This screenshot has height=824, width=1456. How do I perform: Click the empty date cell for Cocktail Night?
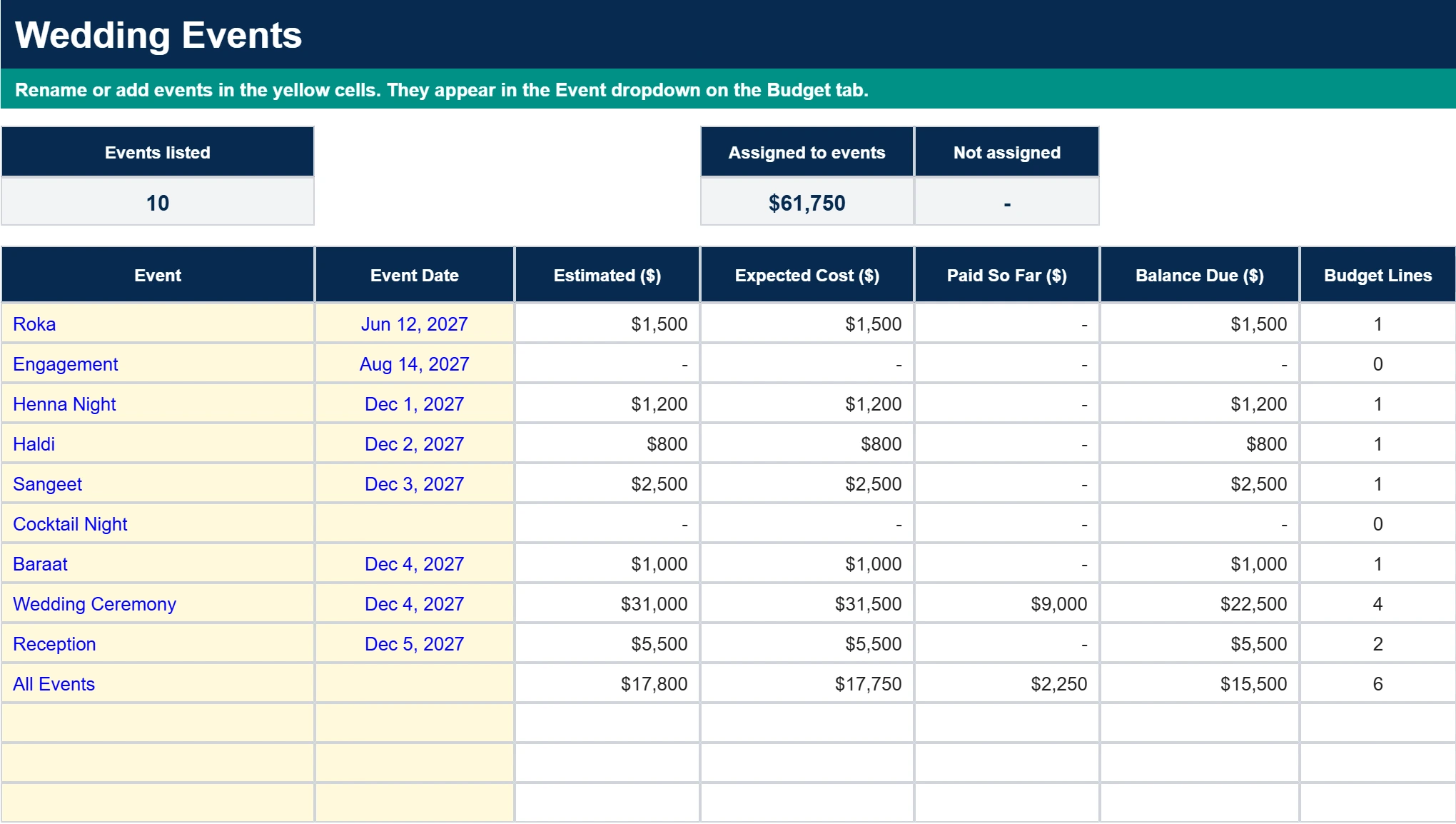pos(415,524)
